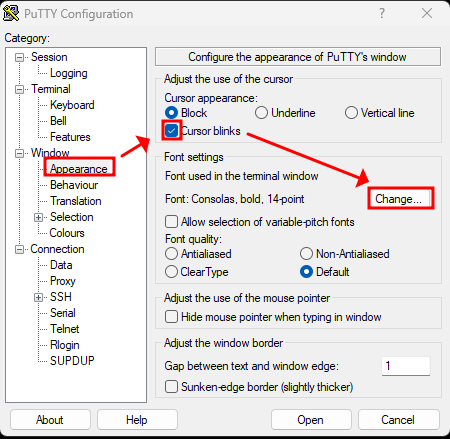The height and width of the screenshot is (439, 450).
Task: Select the Features category
Action: (70, 137)
